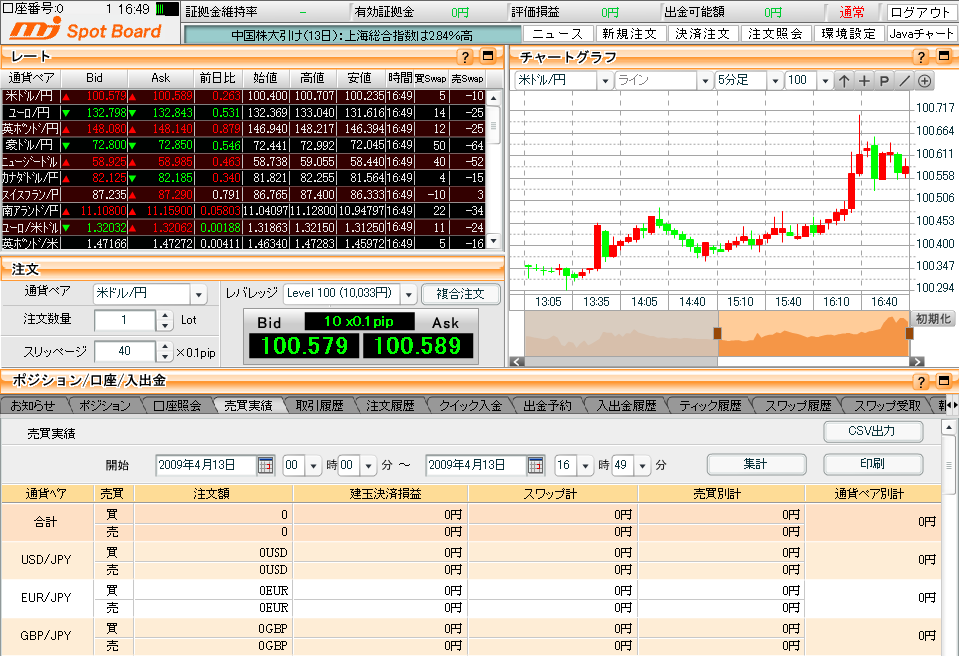
Task: Click the 初期化 chart reset button
Action: coord(933,319)
